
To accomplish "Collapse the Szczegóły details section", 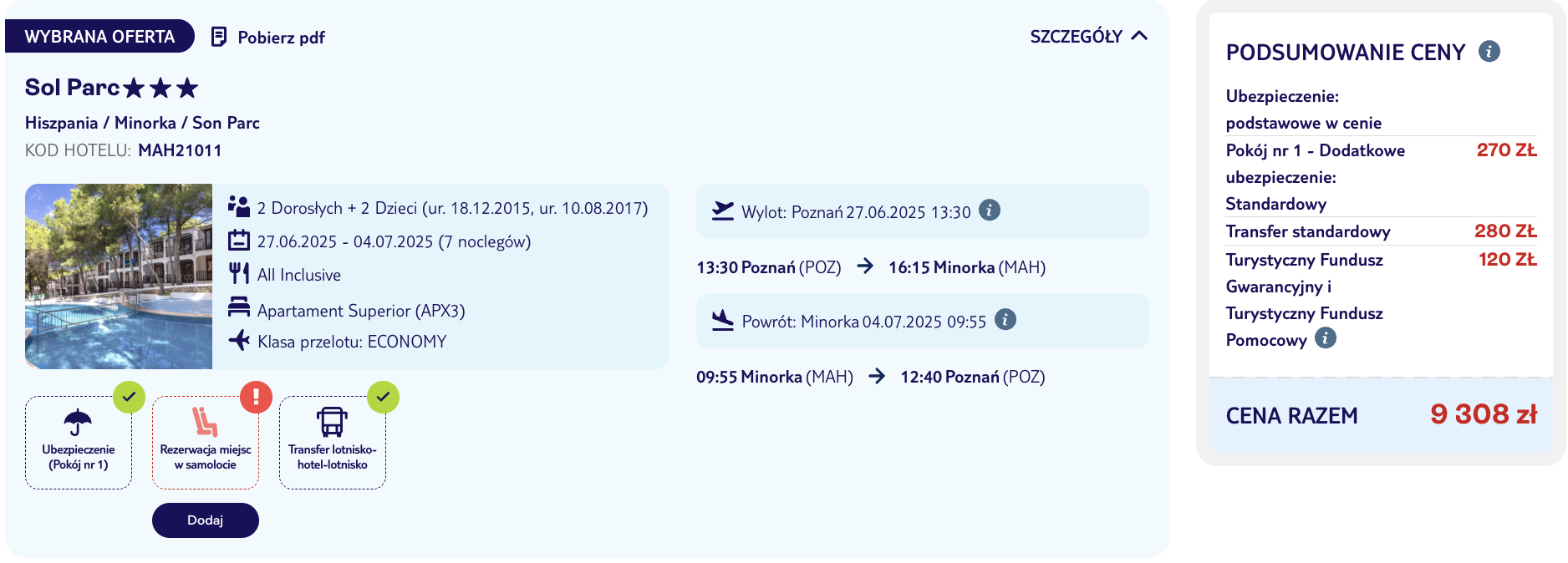I will 1088,36.
